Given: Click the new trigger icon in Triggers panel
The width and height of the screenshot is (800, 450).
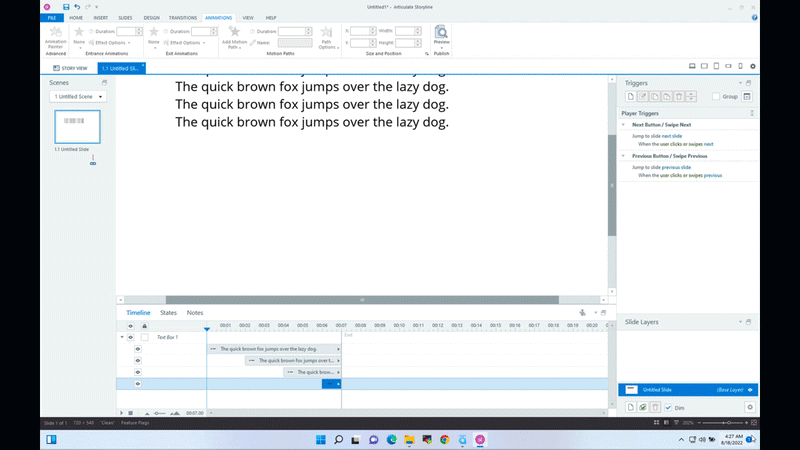Looking at the screenshot, I should tap(631, 96).
